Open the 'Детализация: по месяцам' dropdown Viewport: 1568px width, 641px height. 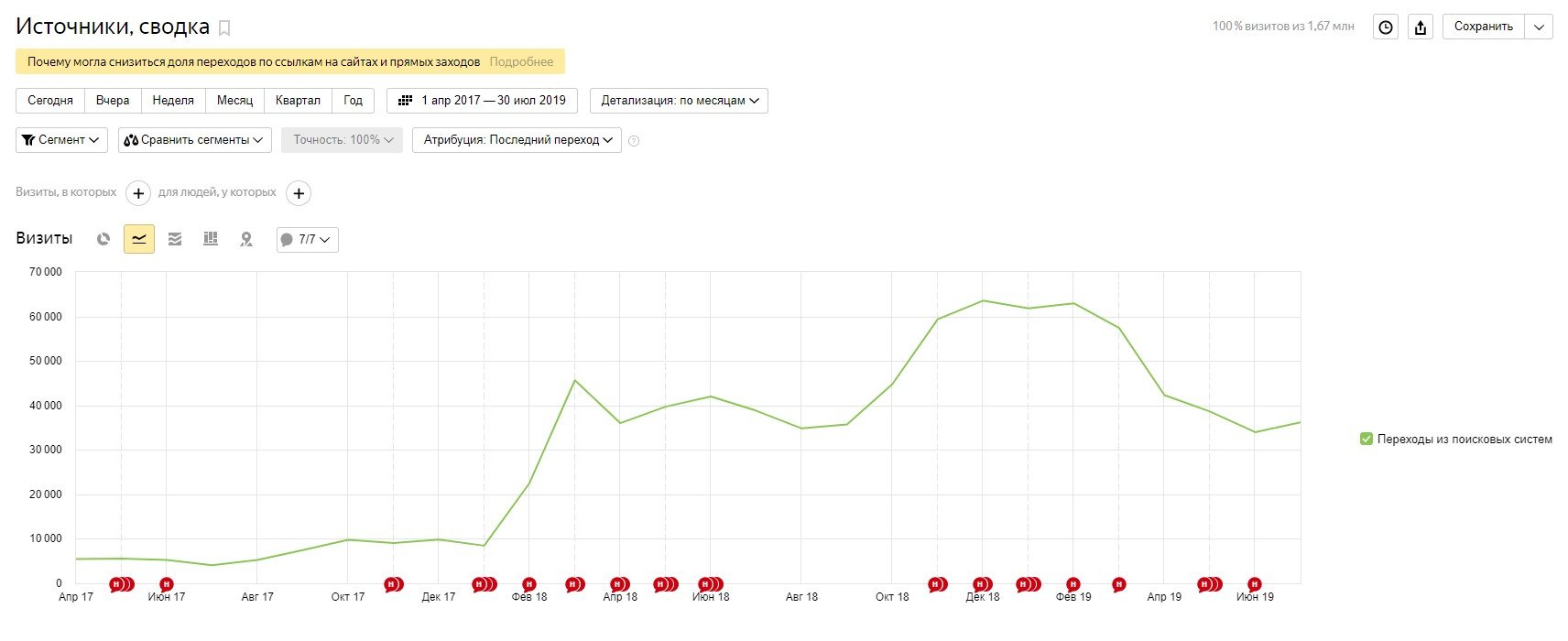(679, 101)
